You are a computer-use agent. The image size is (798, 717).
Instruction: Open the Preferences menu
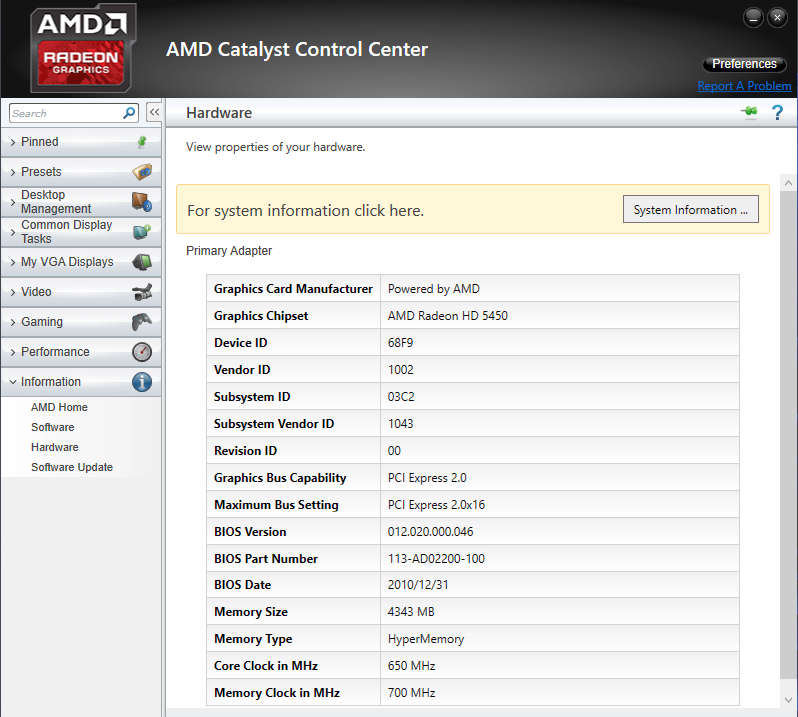coord(744,64)
